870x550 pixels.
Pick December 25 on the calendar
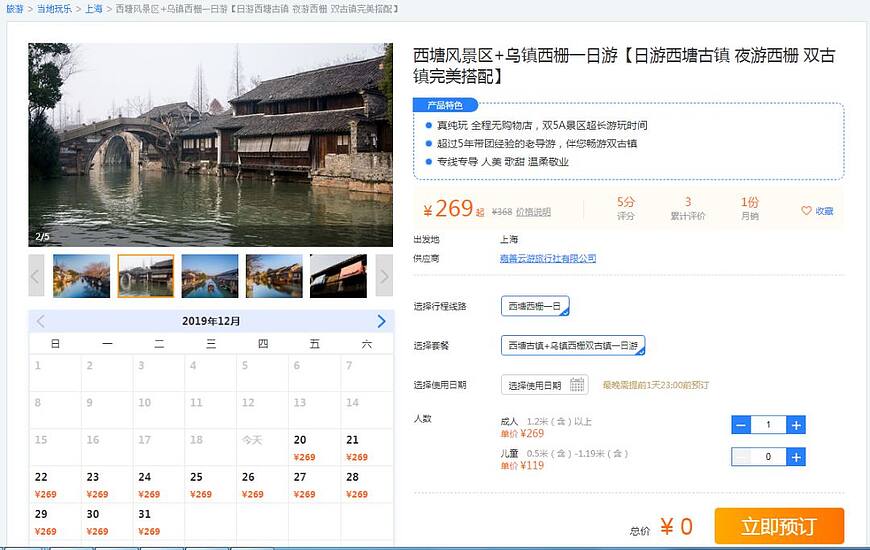(x=211, y=485)
